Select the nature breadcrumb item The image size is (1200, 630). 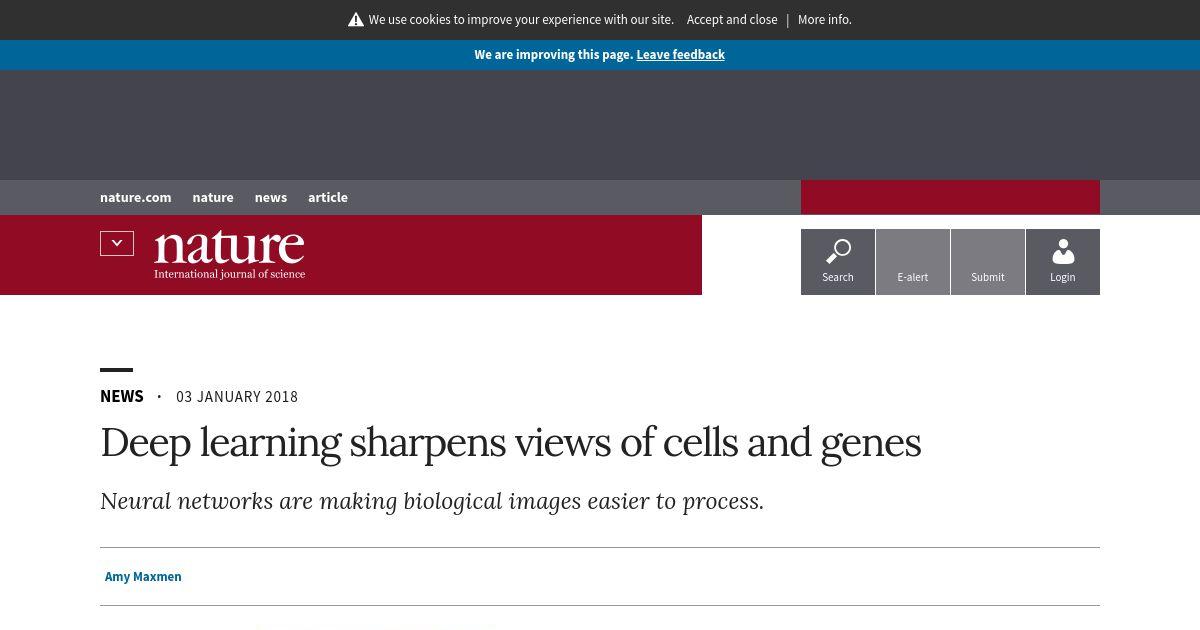pyautogui.click(x=213, y=197)
